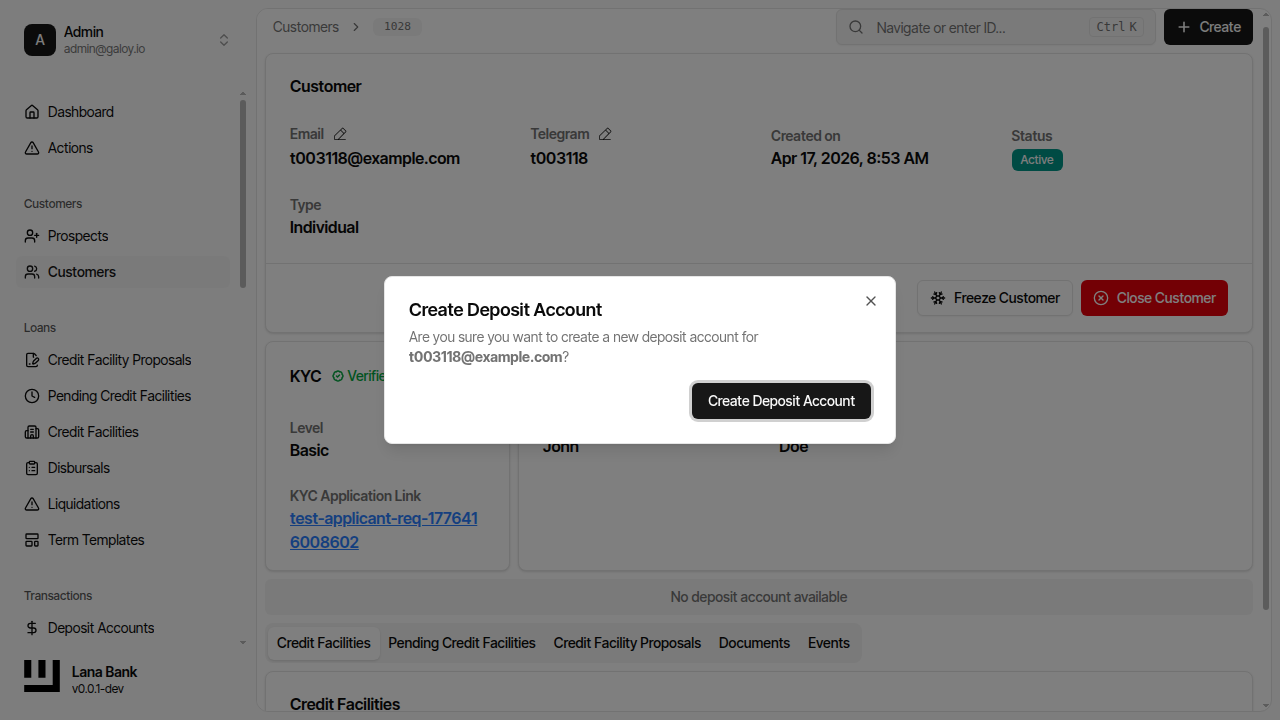Select the Actions warning icon in sidebar
Screen dimensions: 1280x720
(31, 147)
